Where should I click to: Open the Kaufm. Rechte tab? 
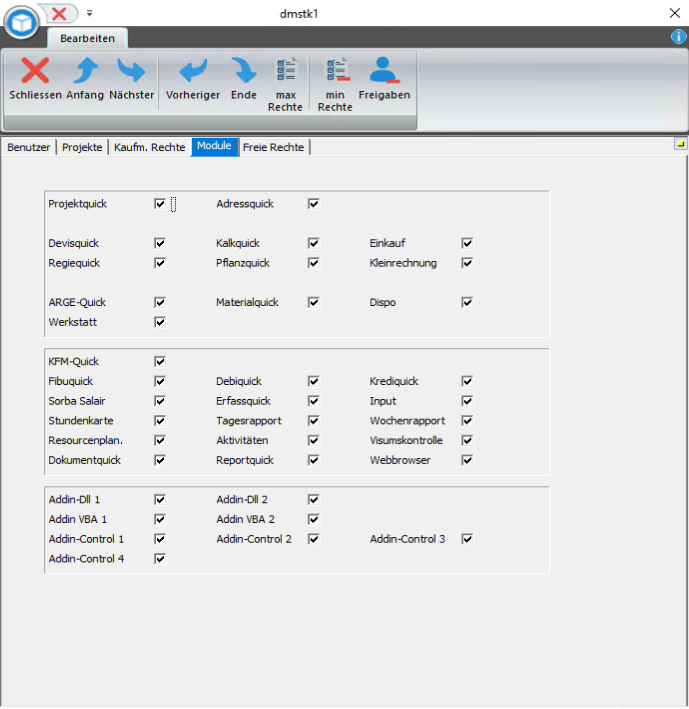150,147
